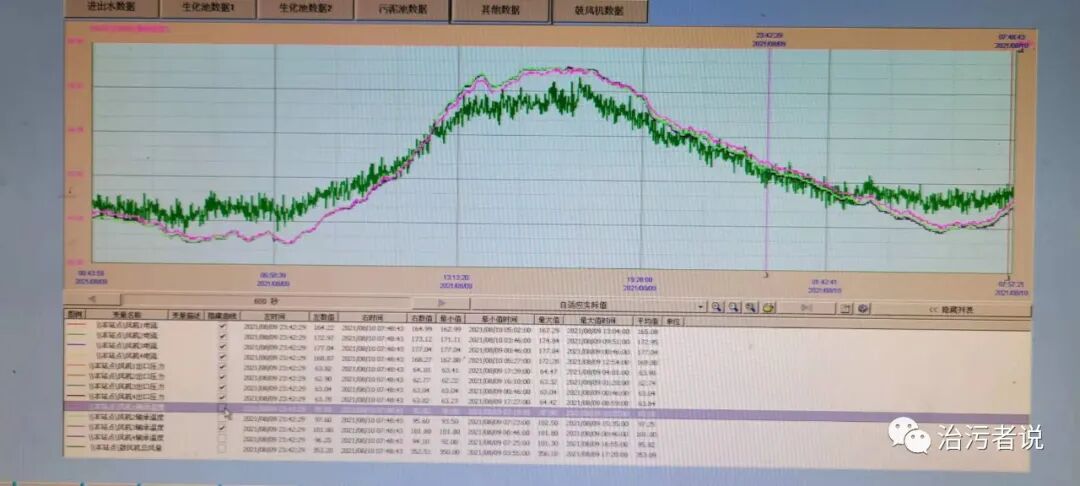Toggle hide-curve checkbox for row with 63.82
This screenshot has height=486, width=1080.
[x=222, y=367]
